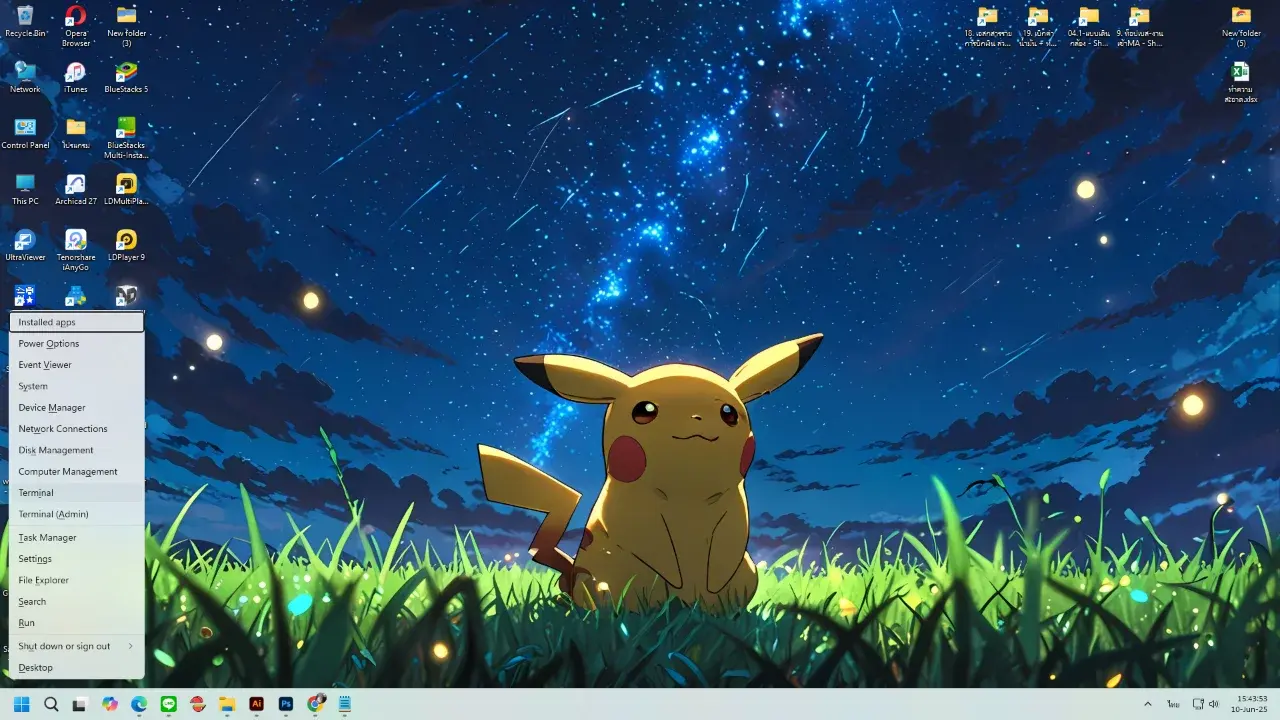This screenshot has height=720, width=1280.
Task: Select the folder shortcut starting with 18.
Action: 988,26
